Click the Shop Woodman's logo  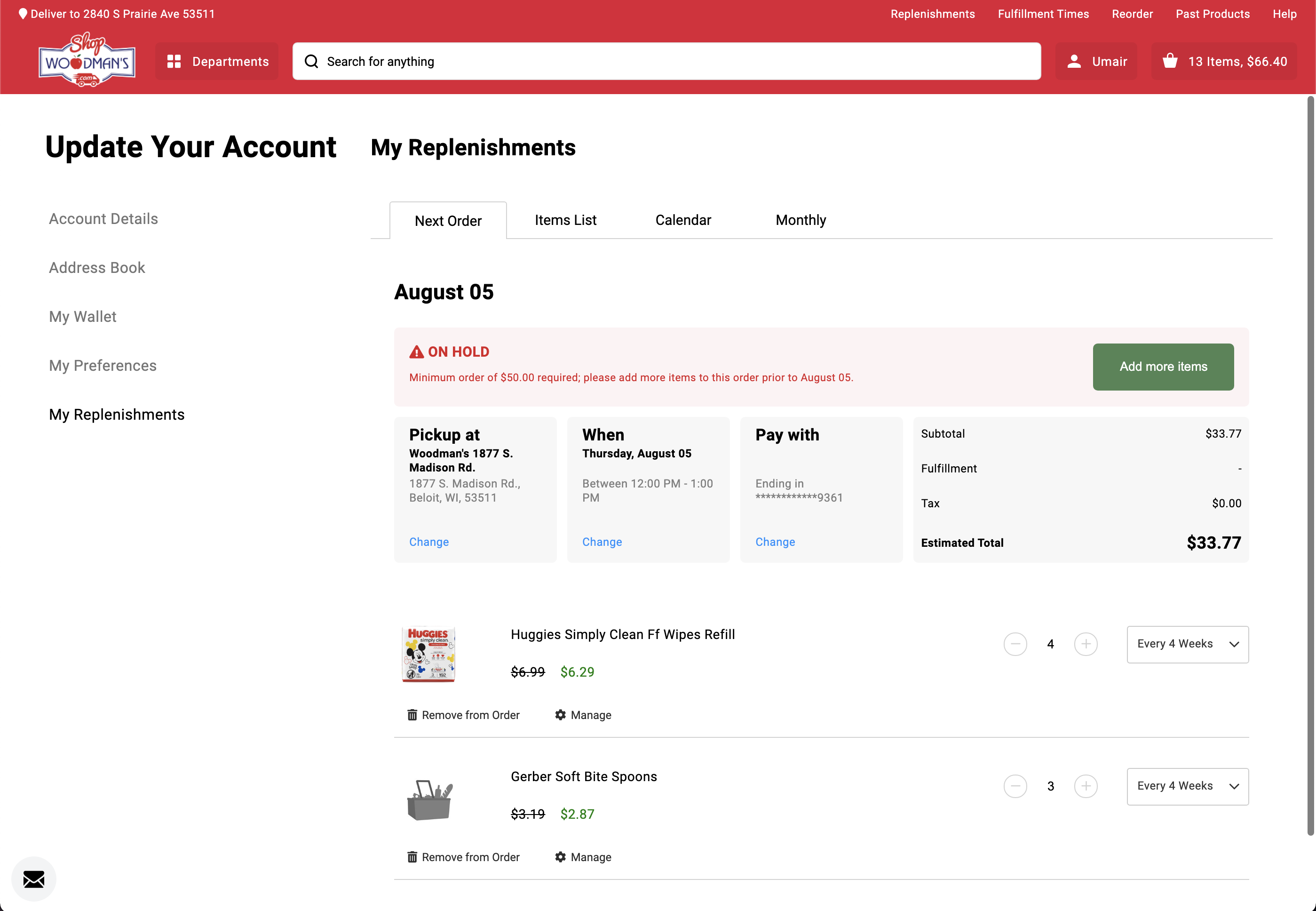(x=87, y=59)
